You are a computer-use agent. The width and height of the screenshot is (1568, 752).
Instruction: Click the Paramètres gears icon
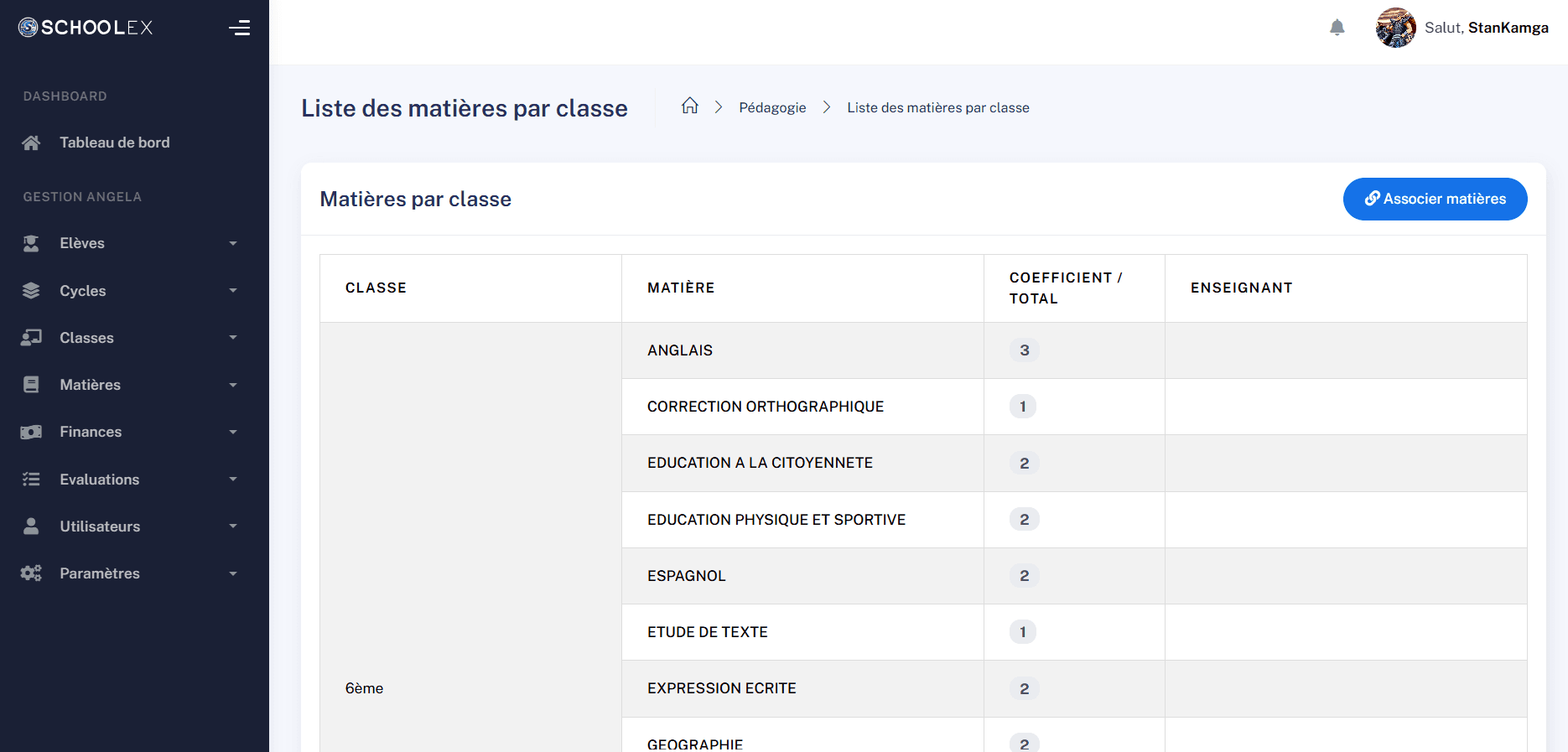click(x=31, y=573)
